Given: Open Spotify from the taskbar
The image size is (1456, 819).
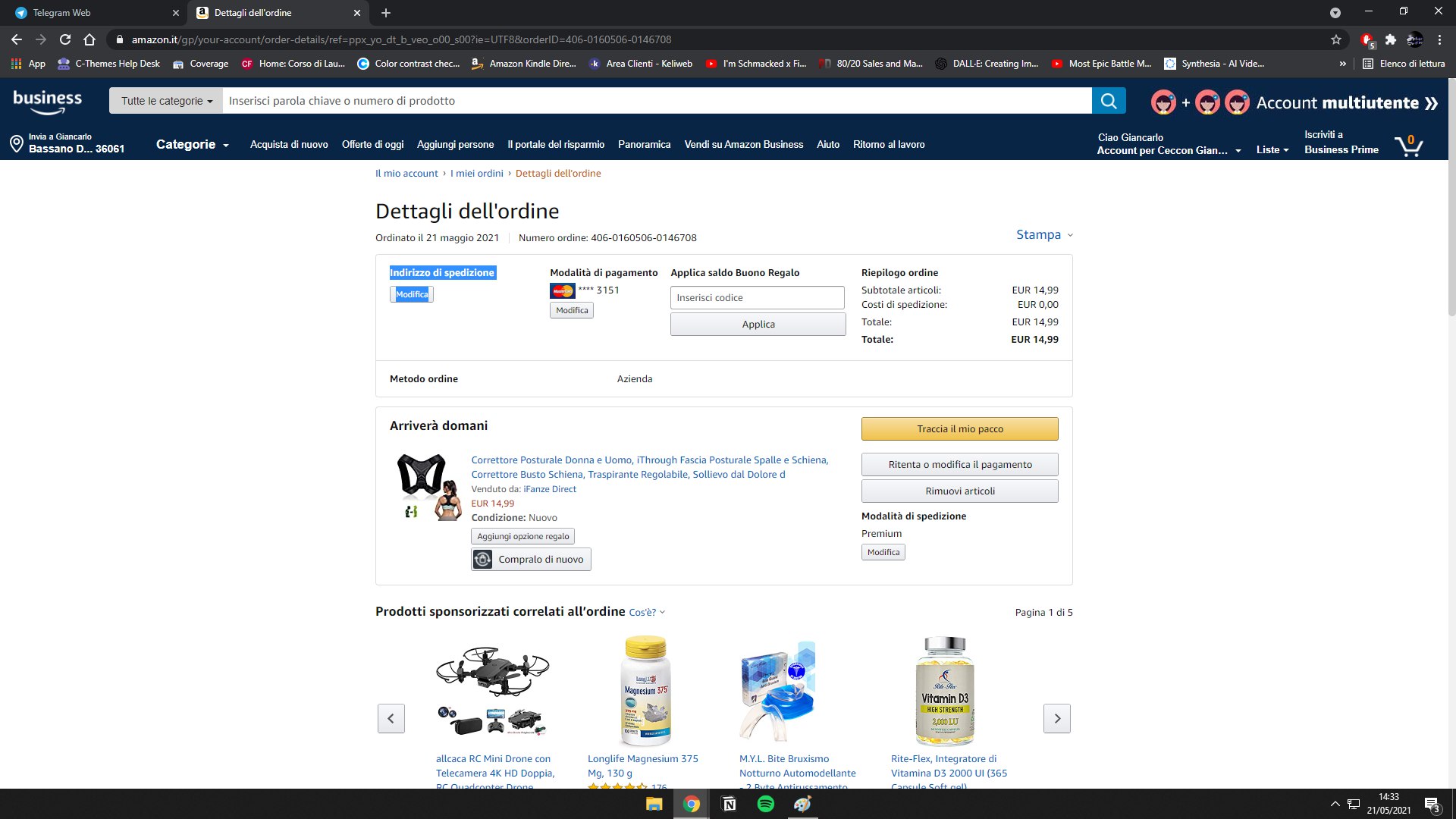Looking at the screenshot, I should pyautogui.click(x=766, y=804).
